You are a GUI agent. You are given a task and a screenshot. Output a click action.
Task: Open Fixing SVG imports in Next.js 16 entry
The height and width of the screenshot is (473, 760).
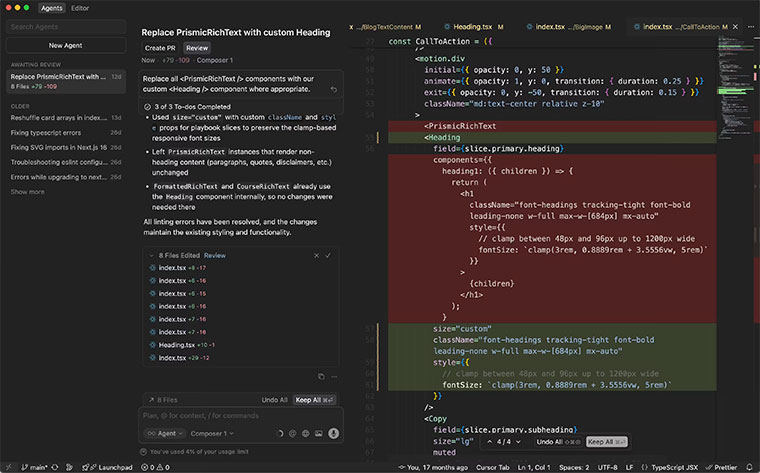tap(65, 147)
